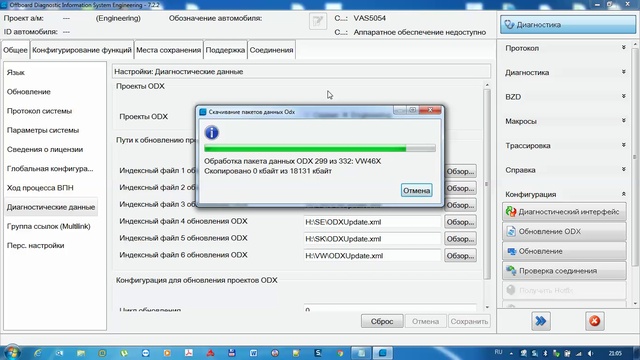
Task: Select Язык in the settings list
Action: click(16, 72)
